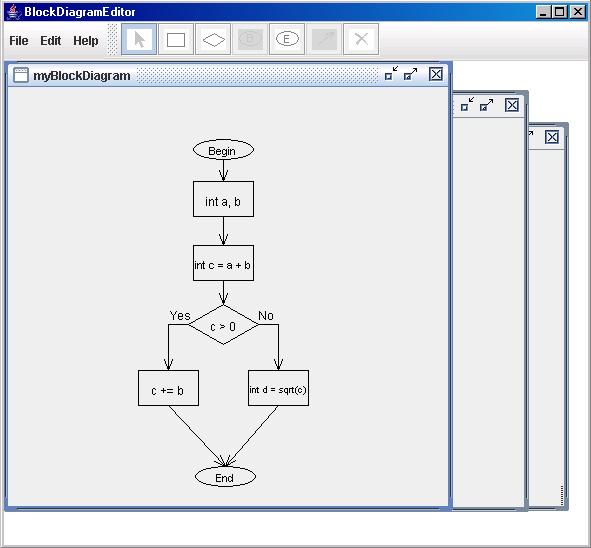
Task: Activate the arrow connector tool
Action: coord(324,39)
